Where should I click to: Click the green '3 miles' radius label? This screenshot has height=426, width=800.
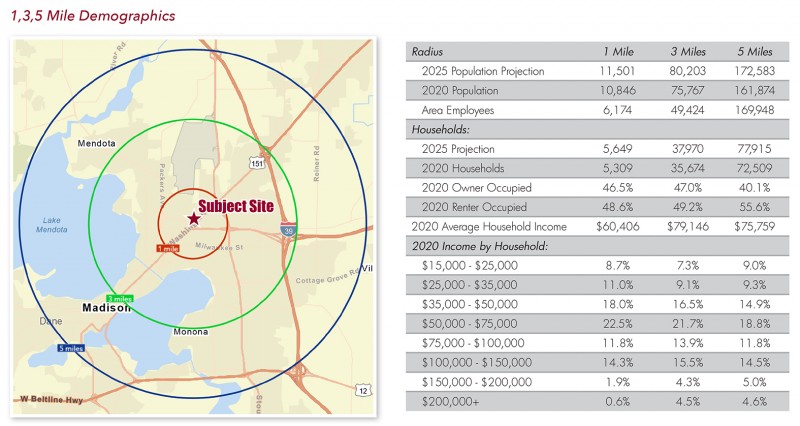click(120, 298)
